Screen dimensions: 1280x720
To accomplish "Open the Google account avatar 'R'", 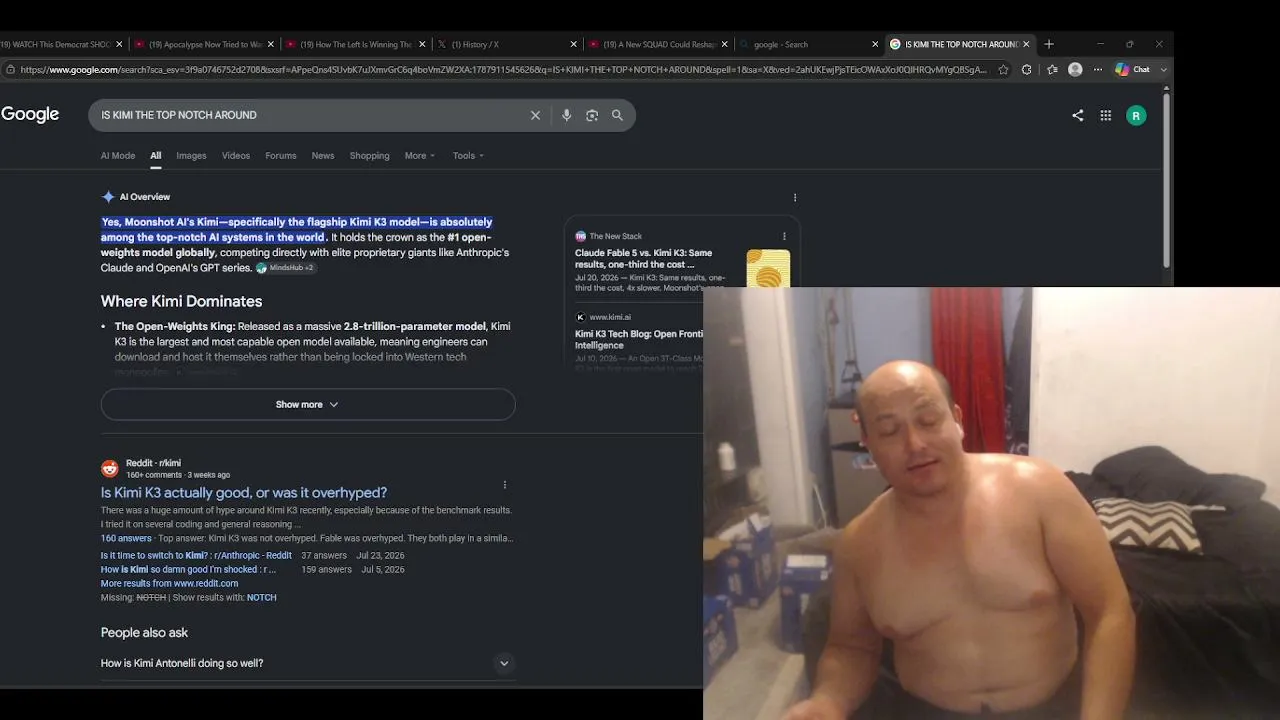I will click(1136, 116).
